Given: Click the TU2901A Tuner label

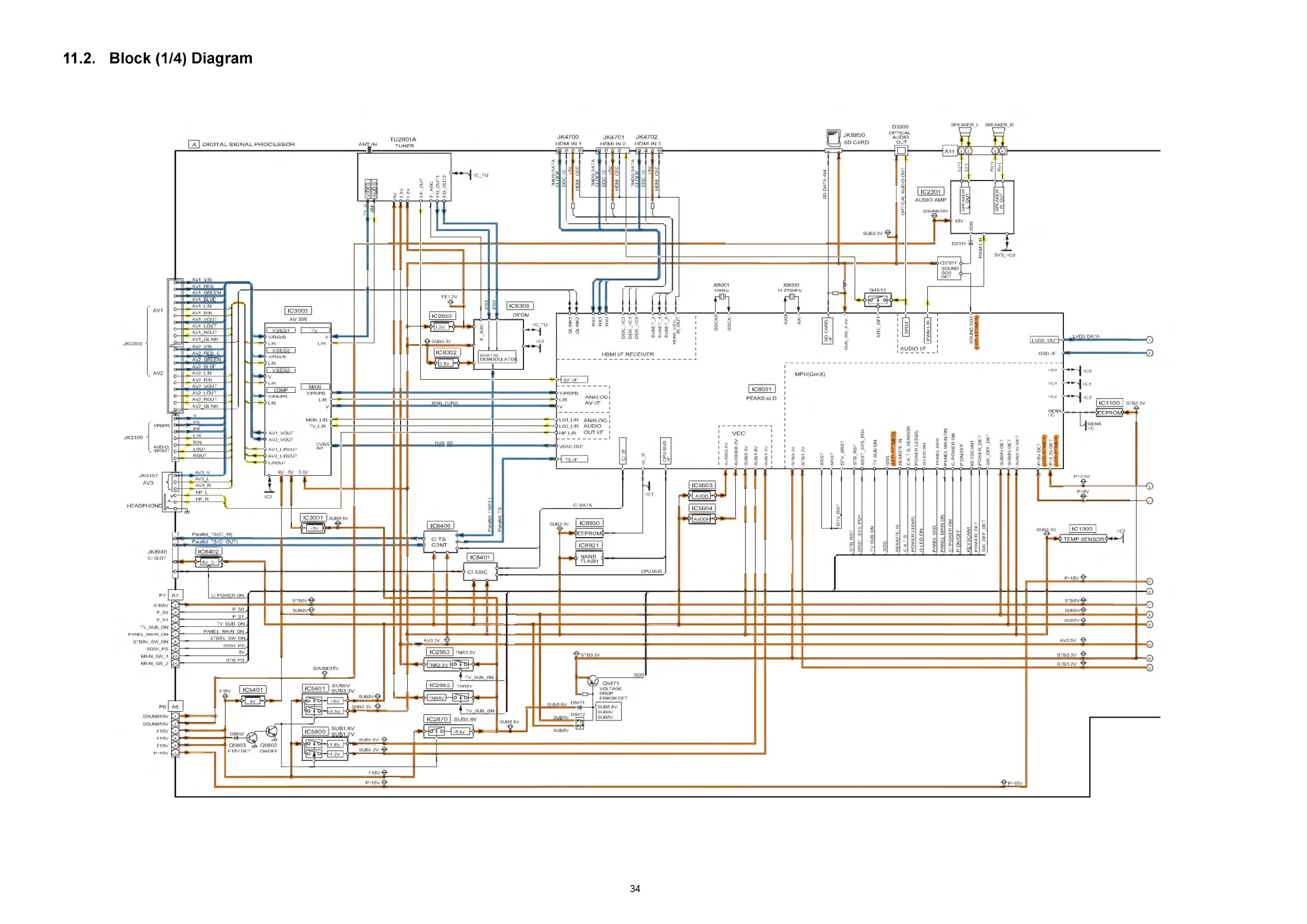Looking at the screenshot, I should tap(403, 139).
